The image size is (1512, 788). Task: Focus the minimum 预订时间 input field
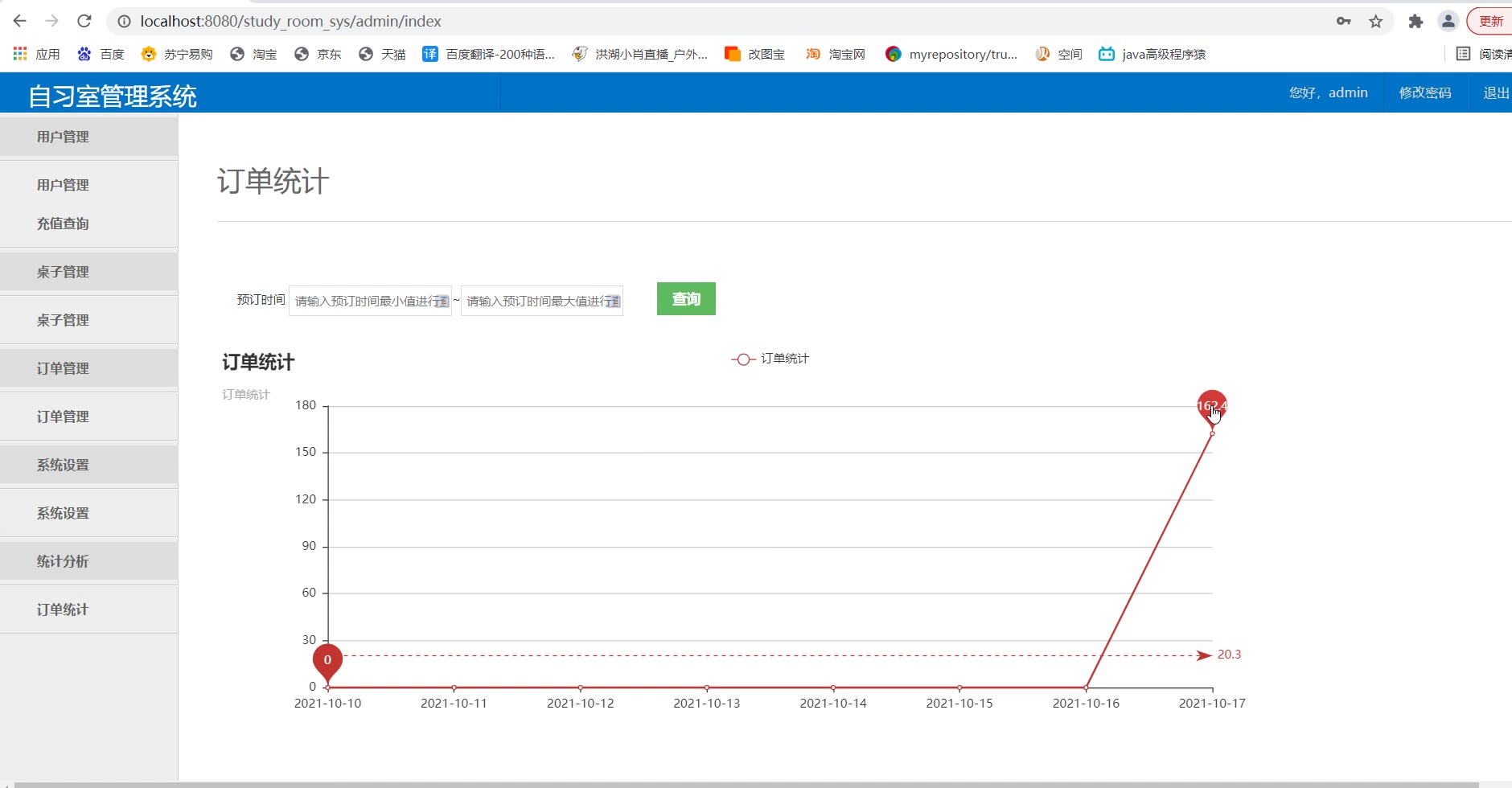[x=370, y=302]
